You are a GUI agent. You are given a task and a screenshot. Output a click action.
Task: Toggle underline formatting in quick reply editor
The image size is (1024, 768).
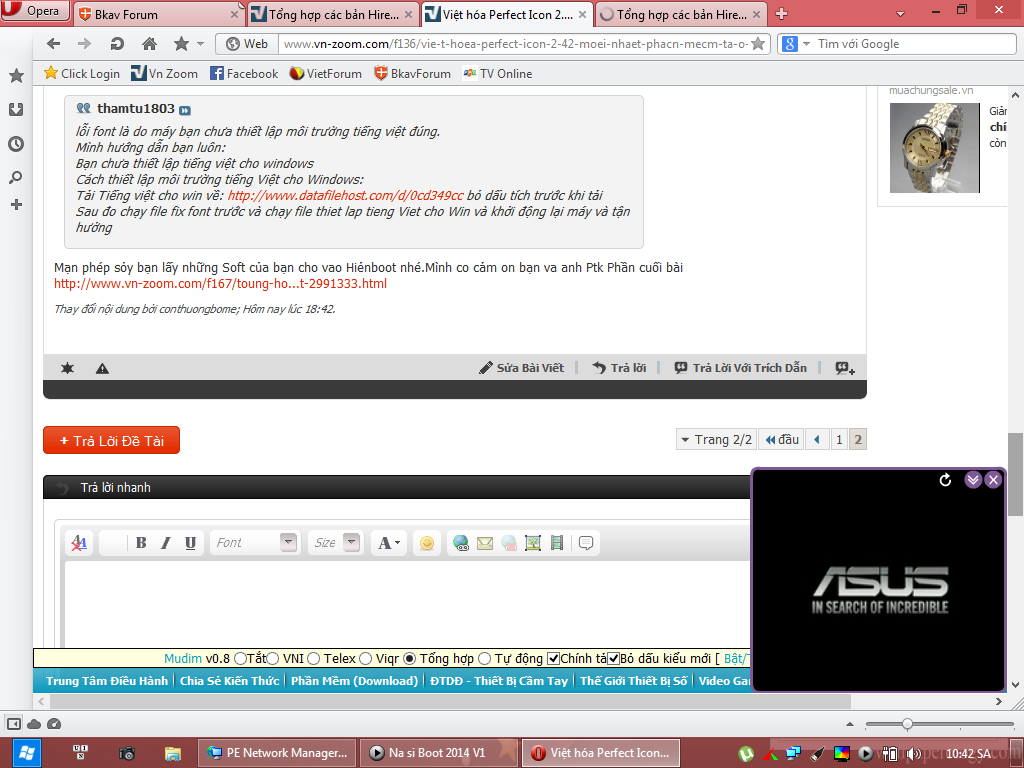(190, 543)
